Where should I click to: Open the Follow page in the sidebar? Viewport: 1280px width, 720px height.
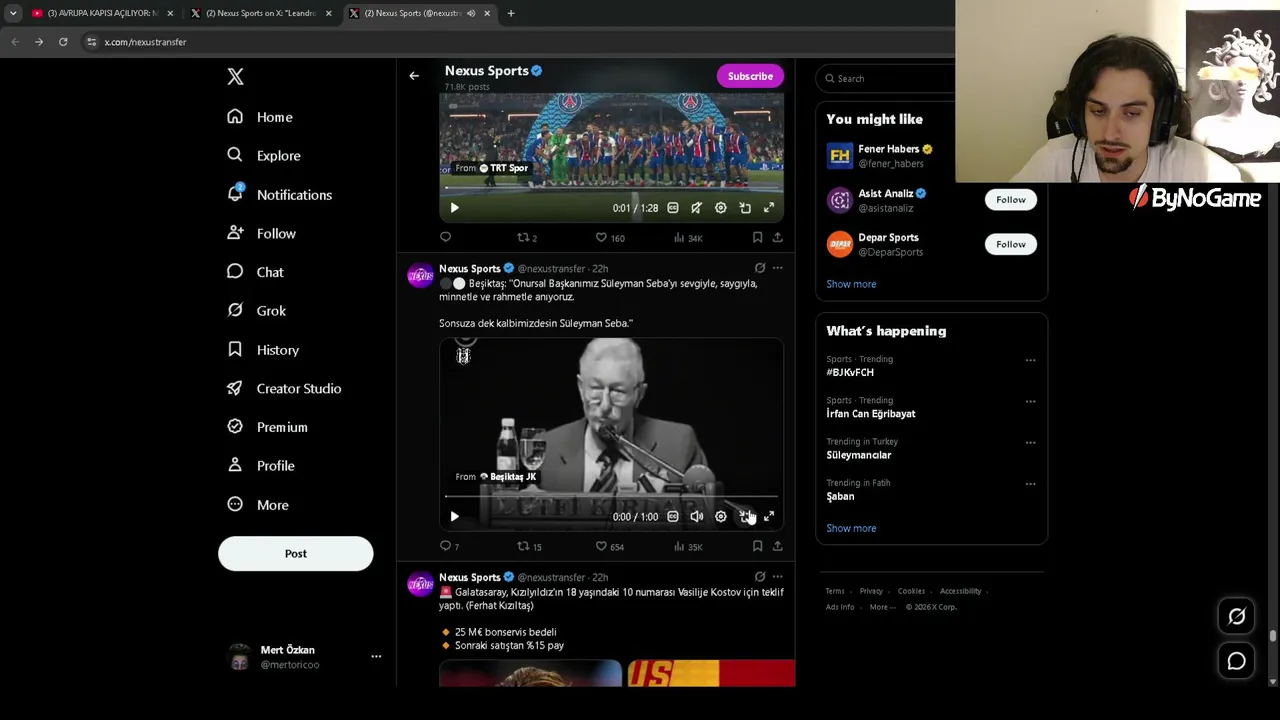[x=261, y=234]
